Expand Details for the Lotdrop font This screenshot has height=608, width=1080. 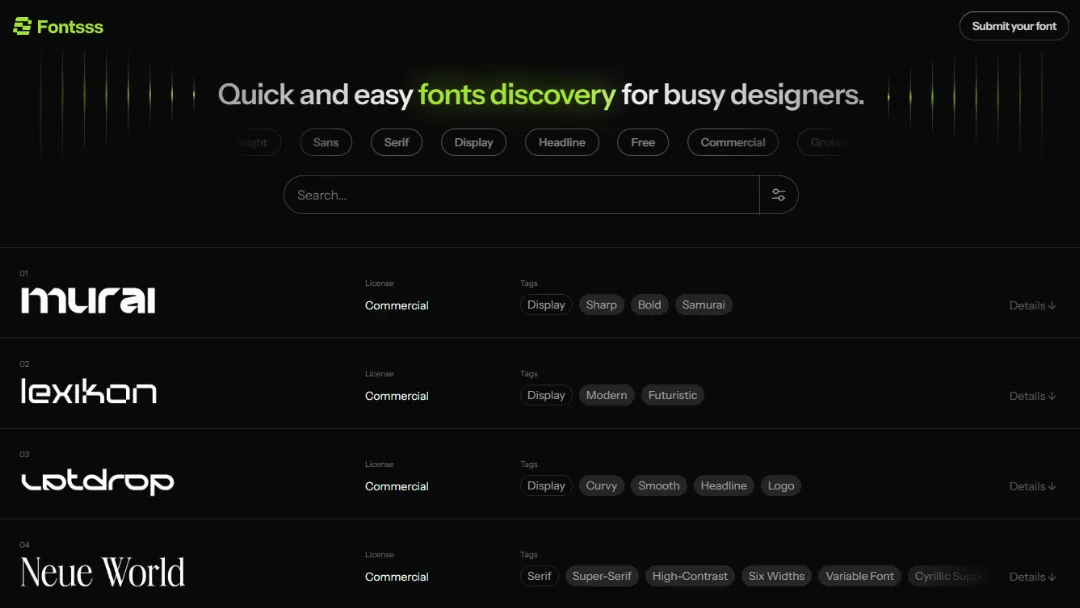pos(1032,486)
